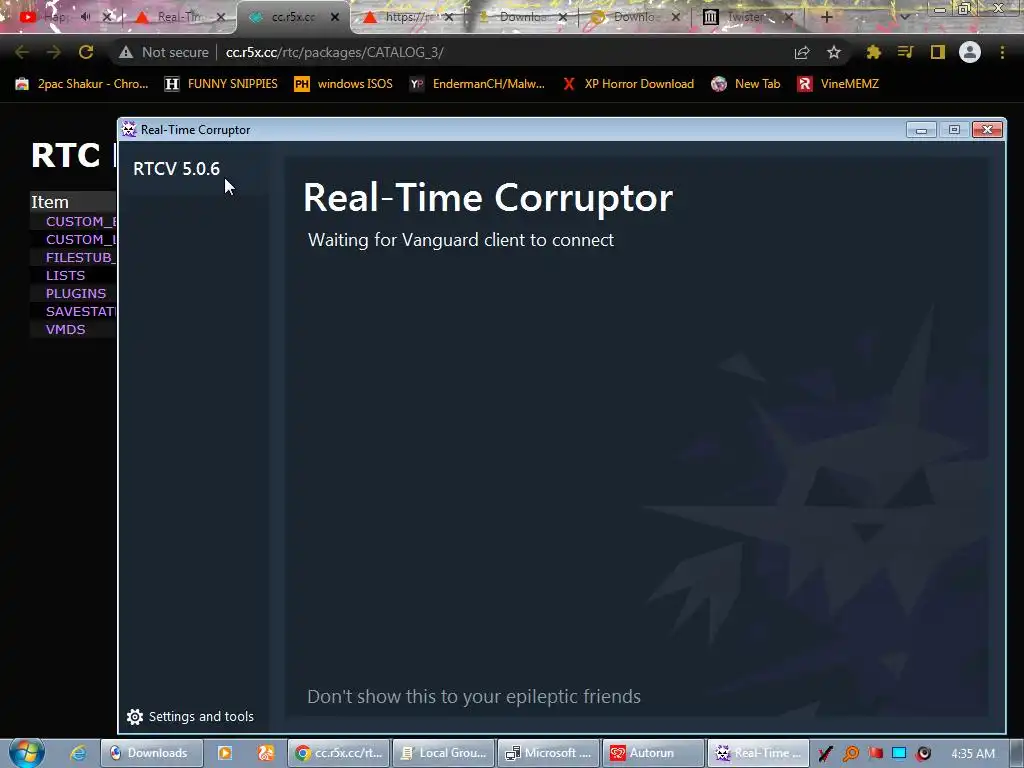Image resolution: width=1024 pixels, height=768 pixels.
Task: Open Chrome extensions puzzle icon
Action: pos(873,52)
